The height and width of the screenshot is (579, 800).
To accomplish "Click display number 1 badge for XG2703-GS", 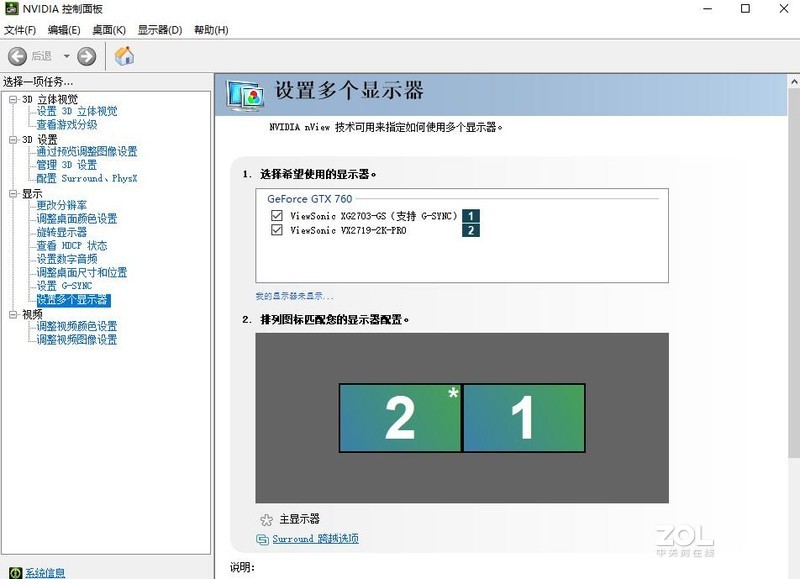I will (x=471, y=216).
